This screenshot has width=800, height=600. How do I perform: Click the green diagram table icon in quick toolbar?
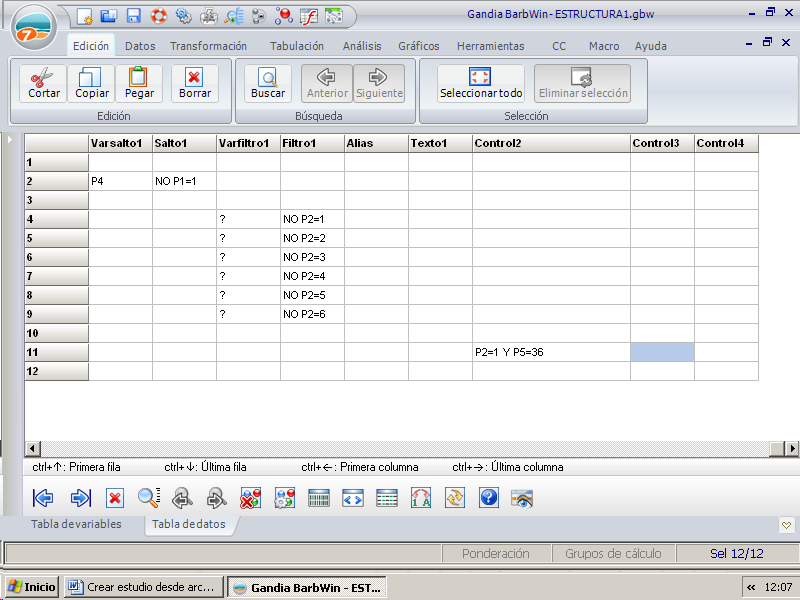pyautogui.click(x=334, y=16)
